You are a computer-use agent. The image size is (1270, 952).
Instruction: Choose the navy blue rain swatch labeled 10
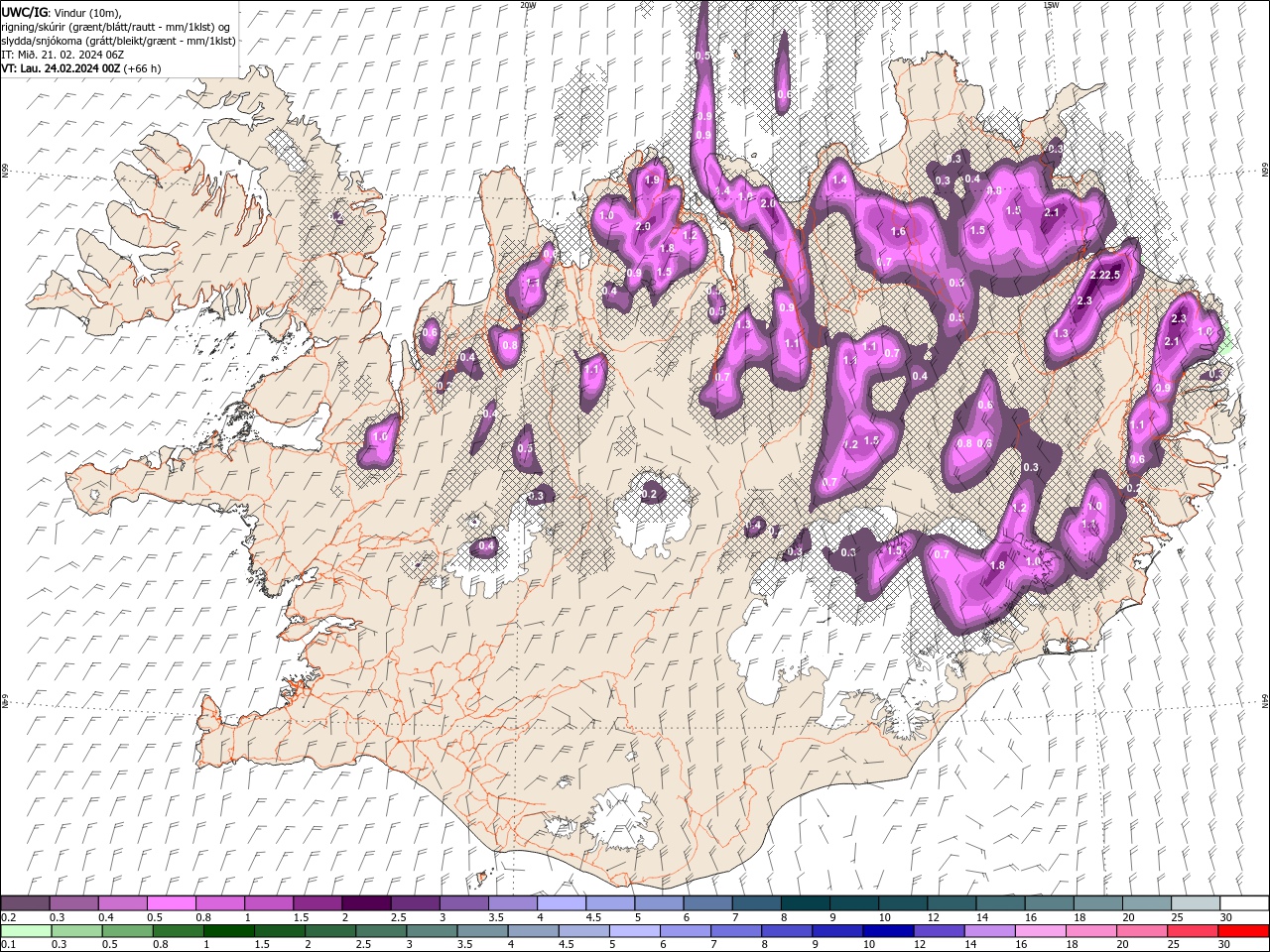click(x=887, y=931)
